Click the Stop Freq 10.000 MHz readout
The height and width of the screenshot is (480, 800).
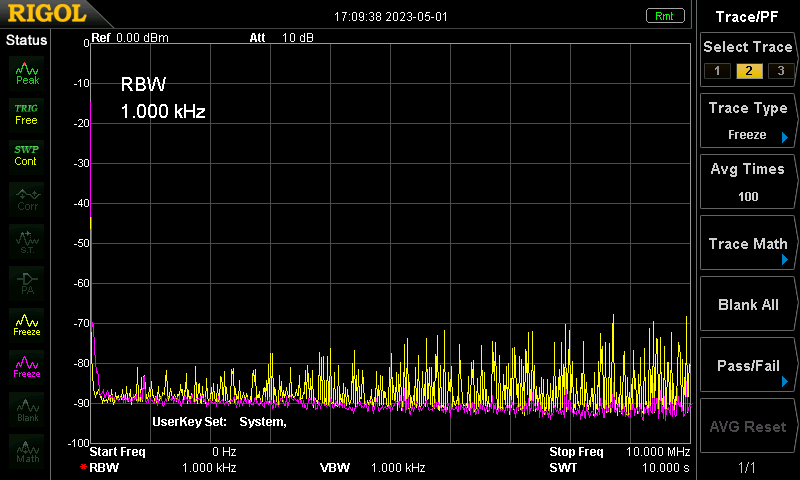tap(619, 452)
